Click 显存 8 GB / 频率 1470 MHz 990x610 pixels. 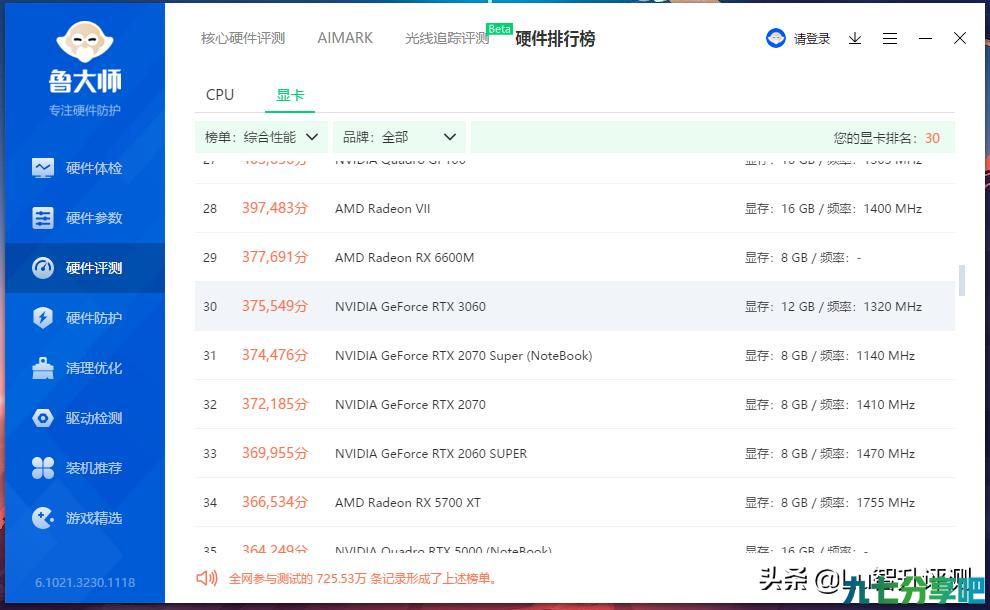tap(830, 454)
